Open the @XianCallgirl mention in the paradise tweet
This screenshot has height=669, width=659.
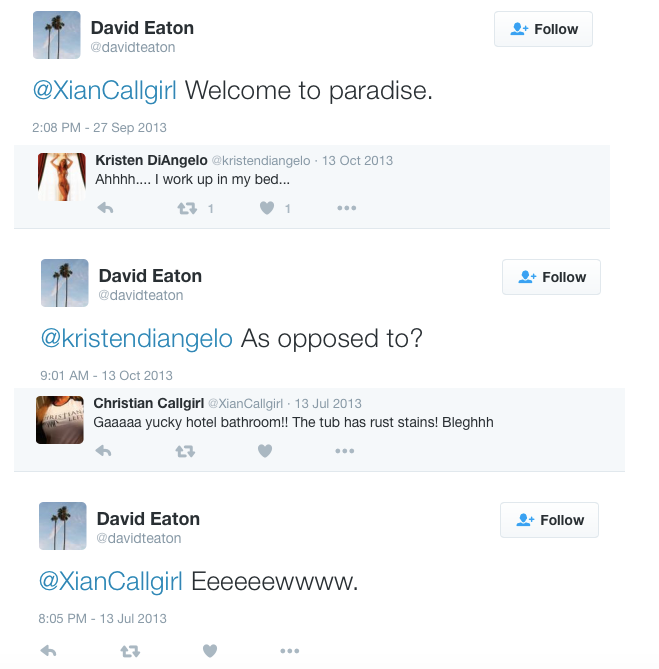pos(105,90)
